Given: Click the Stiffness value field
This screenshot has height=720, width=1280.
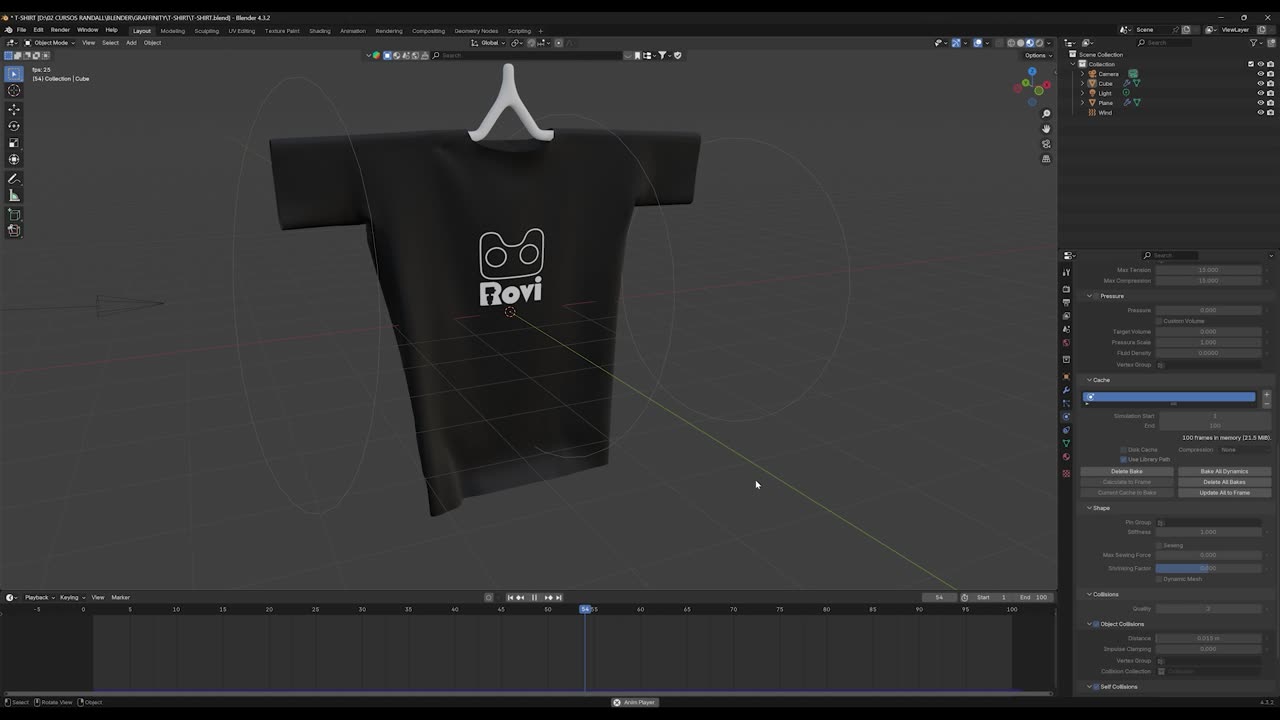Looking at the screenshot, I should coord(1208,532).
